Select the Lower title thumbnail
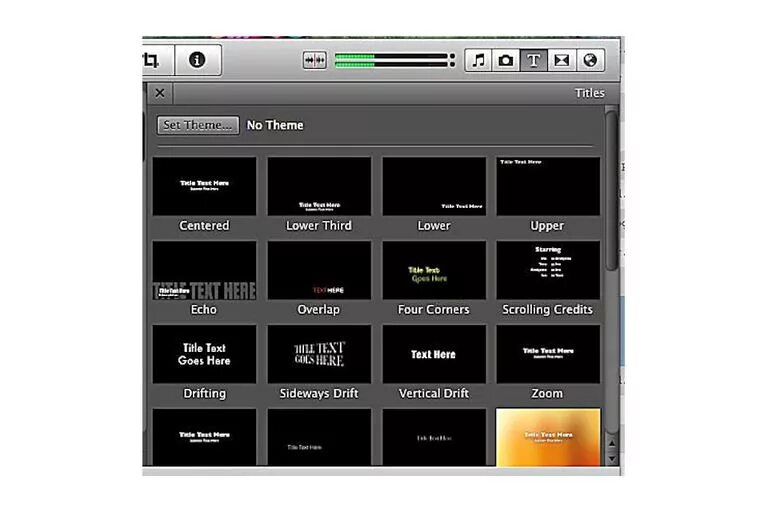 point(434,186)
